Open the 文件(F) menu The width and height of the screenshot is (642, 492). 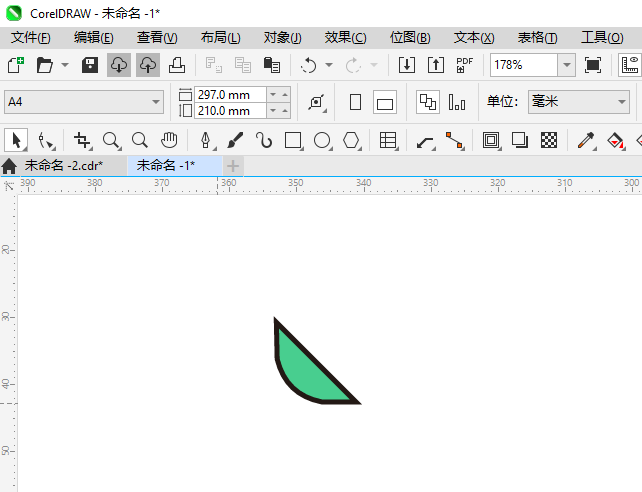[x=31, y=38]
